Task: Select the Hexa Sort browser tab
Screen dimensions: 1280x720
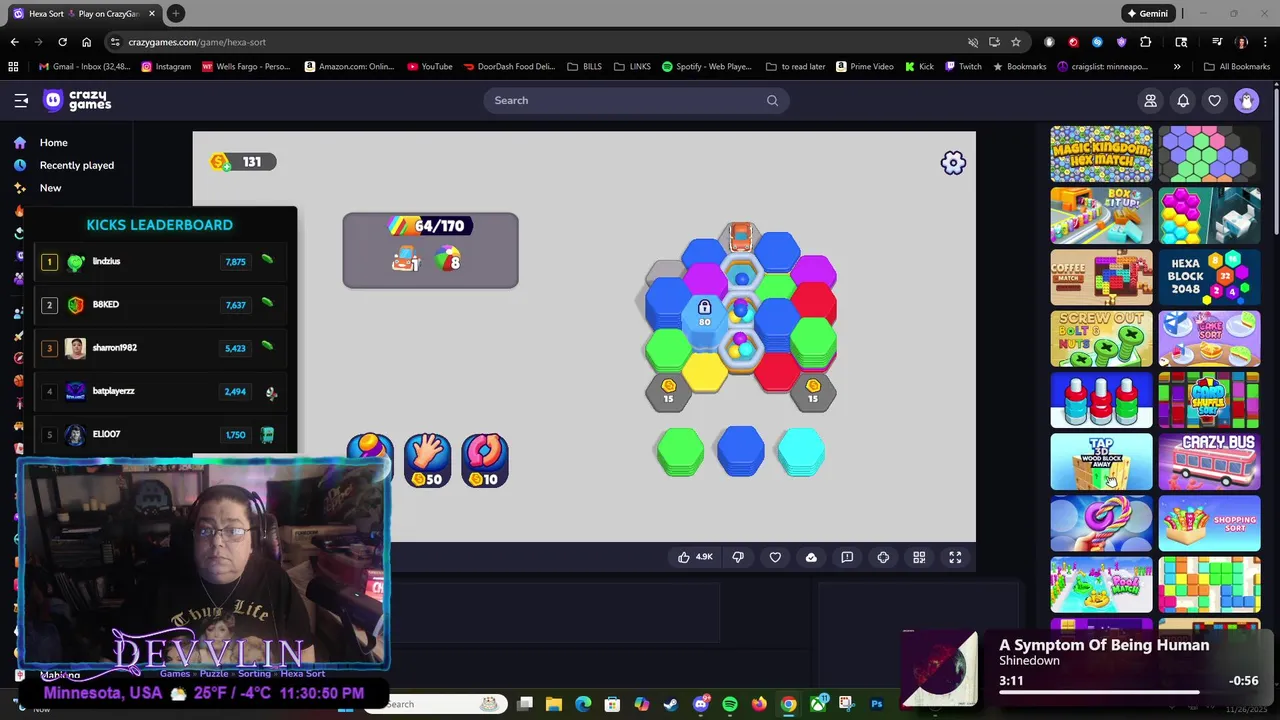Action: [x=84, y=14]
